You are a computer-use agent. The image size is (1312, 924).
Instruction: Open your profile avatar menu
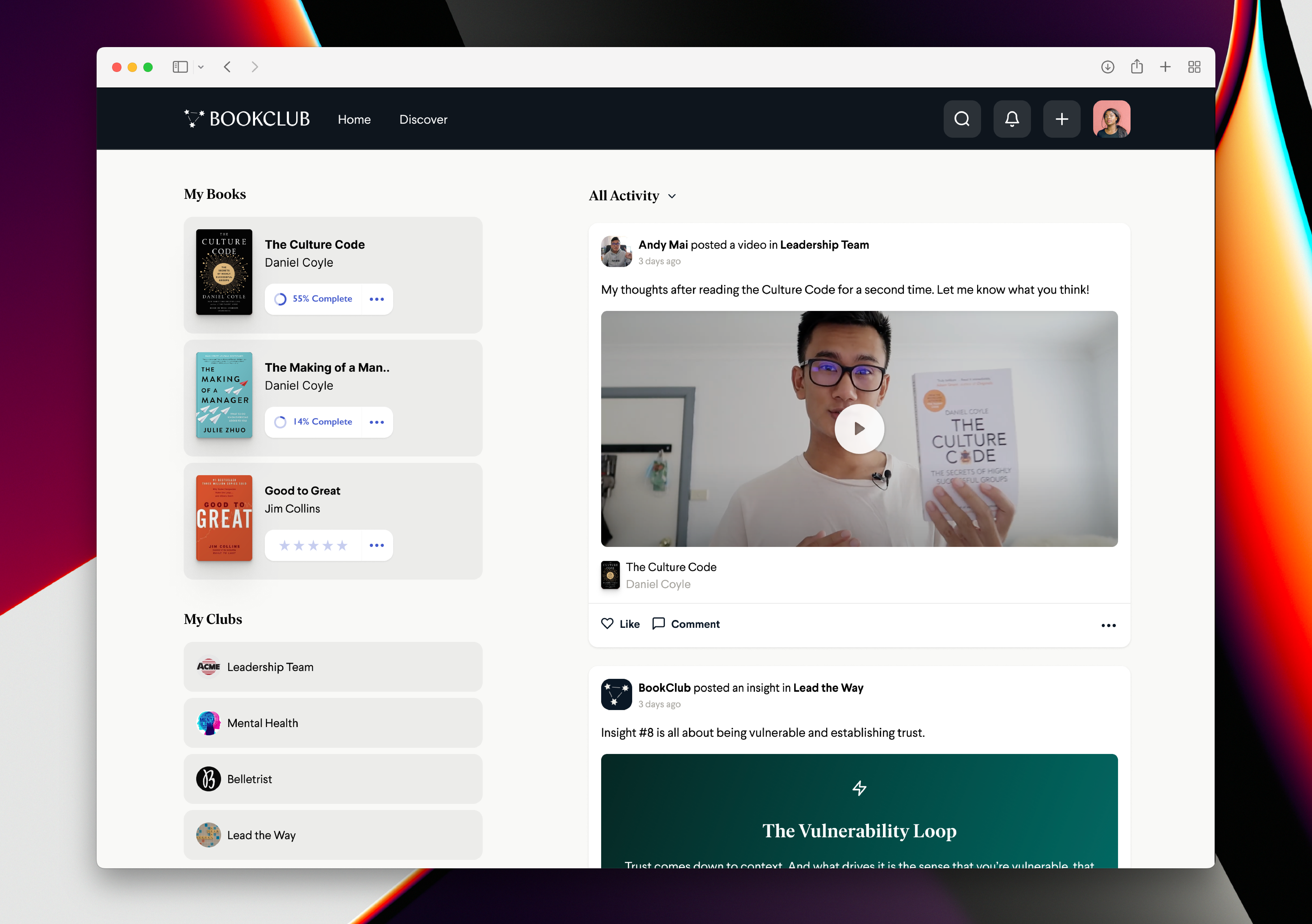coord(1111,119)
